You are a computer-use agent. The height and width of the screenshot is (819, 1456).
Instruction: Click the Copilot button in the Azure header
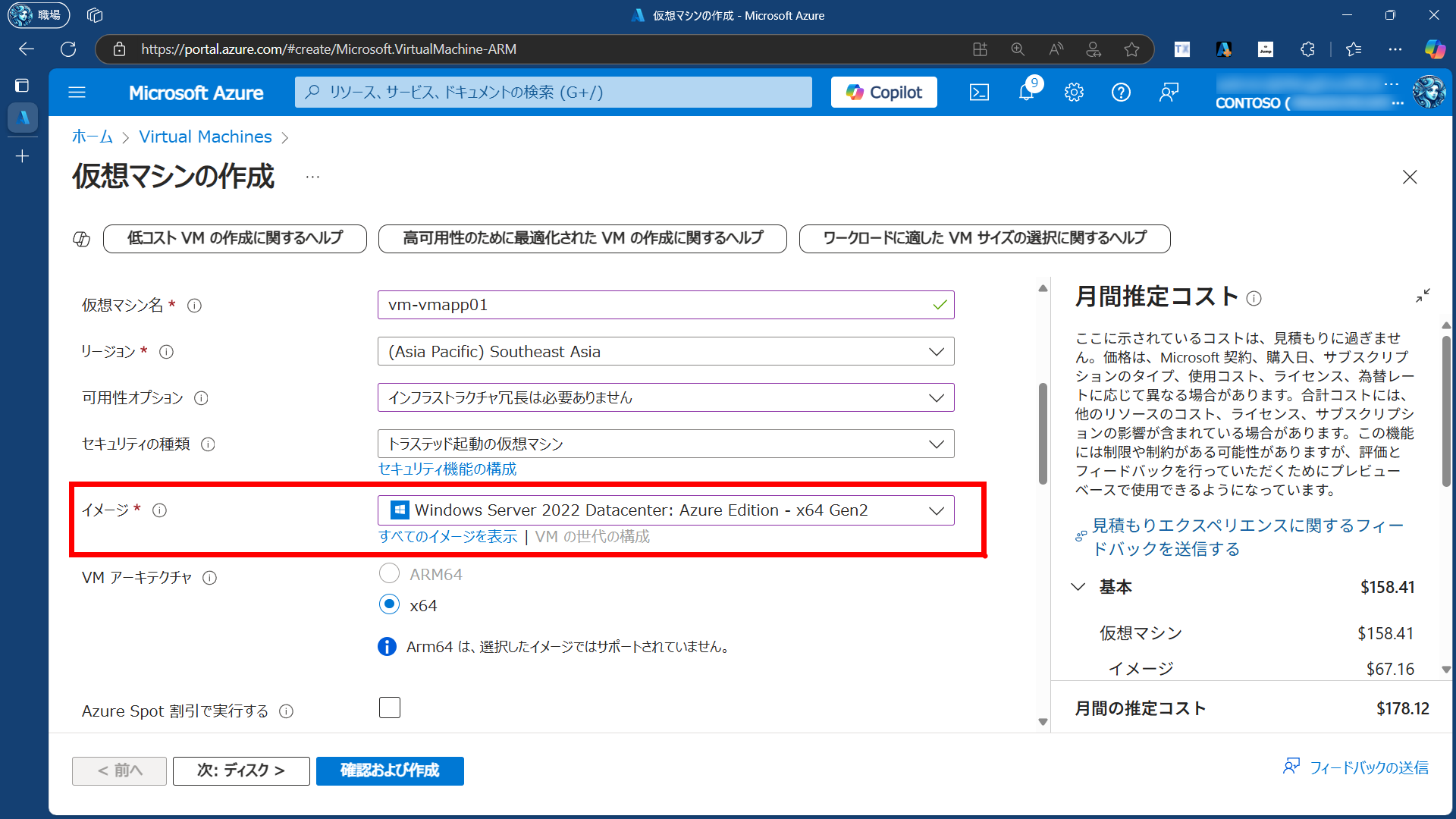884,93
